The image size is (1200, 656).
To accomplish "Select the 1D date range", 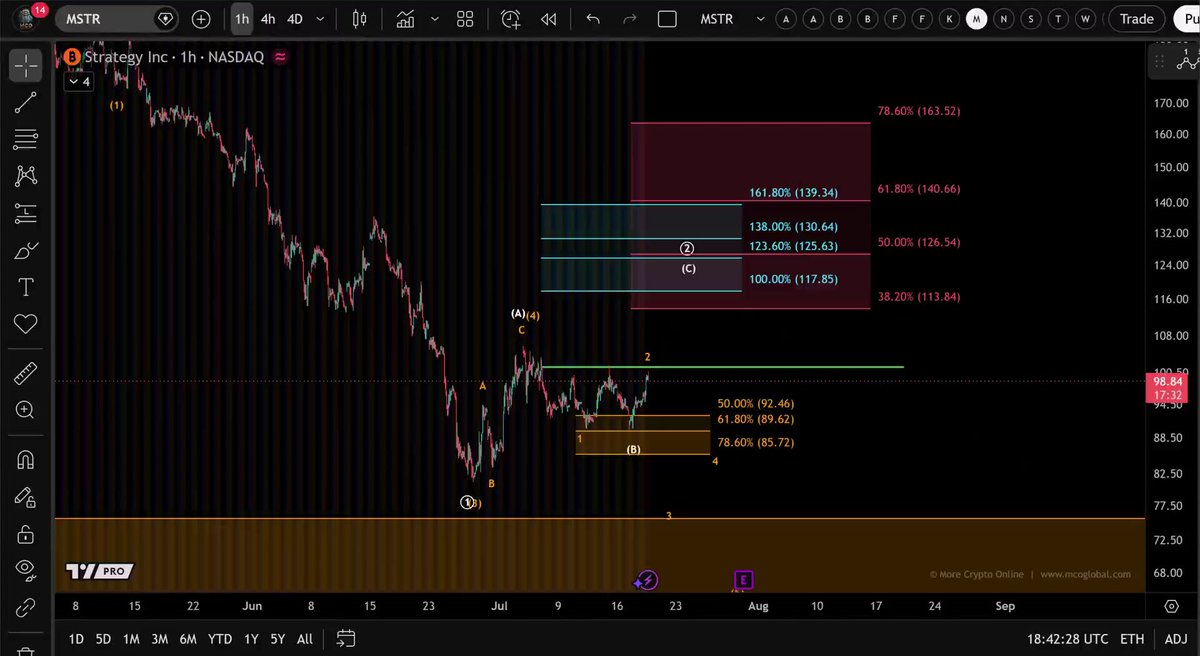I will point(76,639).
